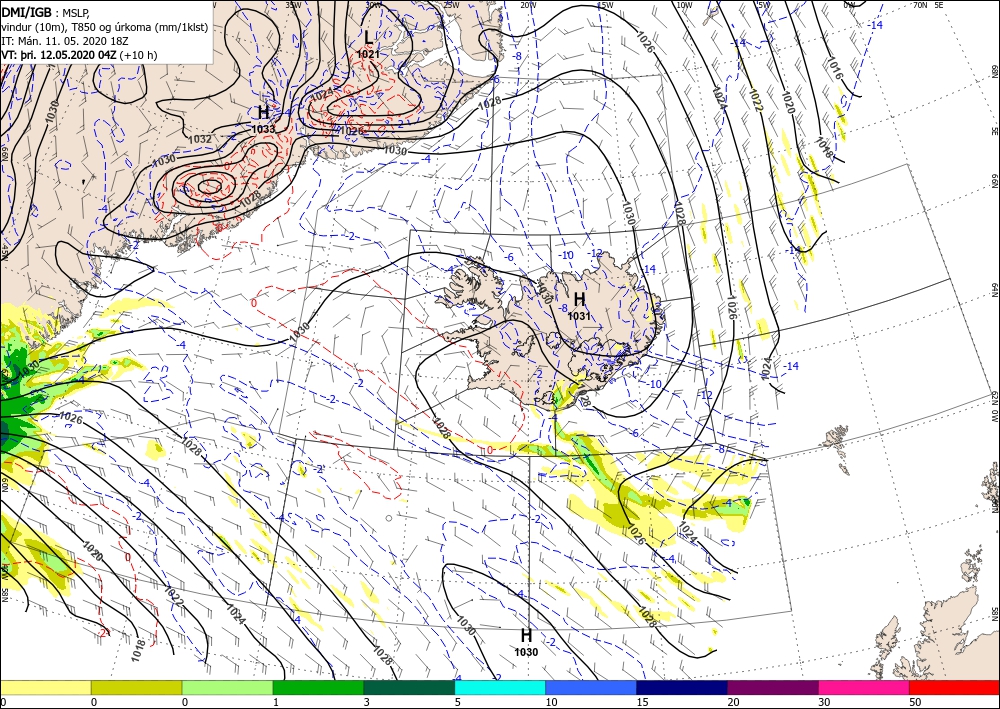Click the pale yellow legend color swatch
1000x709 pixels.
[x=45, y=687]
